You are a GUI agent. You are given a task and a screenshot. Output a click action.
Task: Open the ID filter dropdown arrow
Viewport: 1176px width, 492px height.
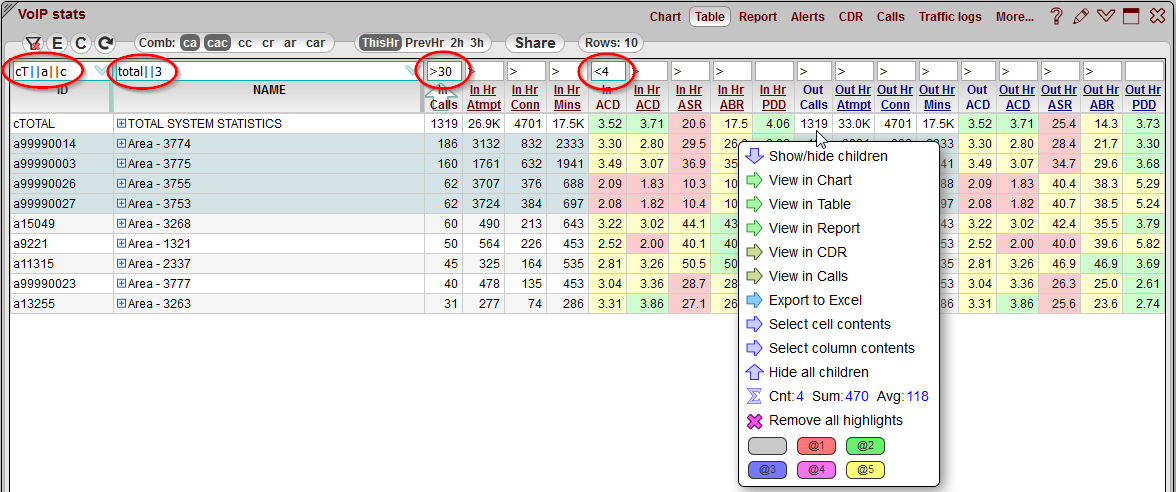pyautogui.click(x=100, y=72)
